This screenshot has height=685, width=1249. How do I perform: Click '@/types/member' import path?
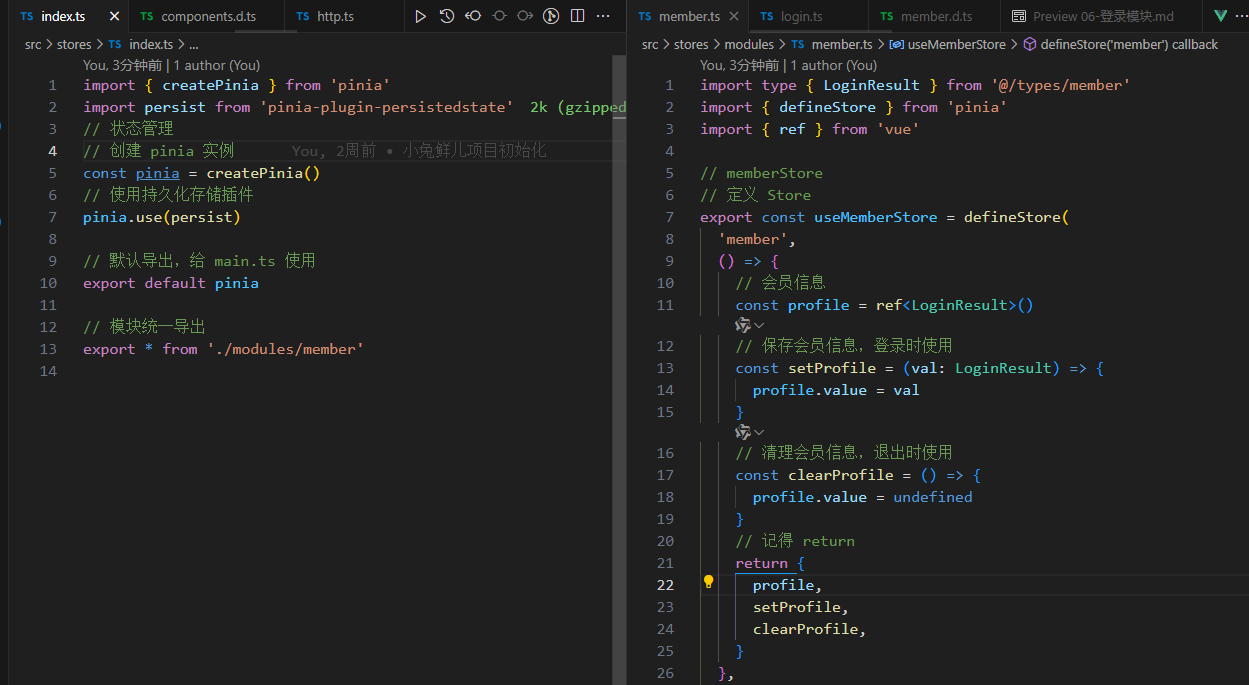(x=1061, y=85)
